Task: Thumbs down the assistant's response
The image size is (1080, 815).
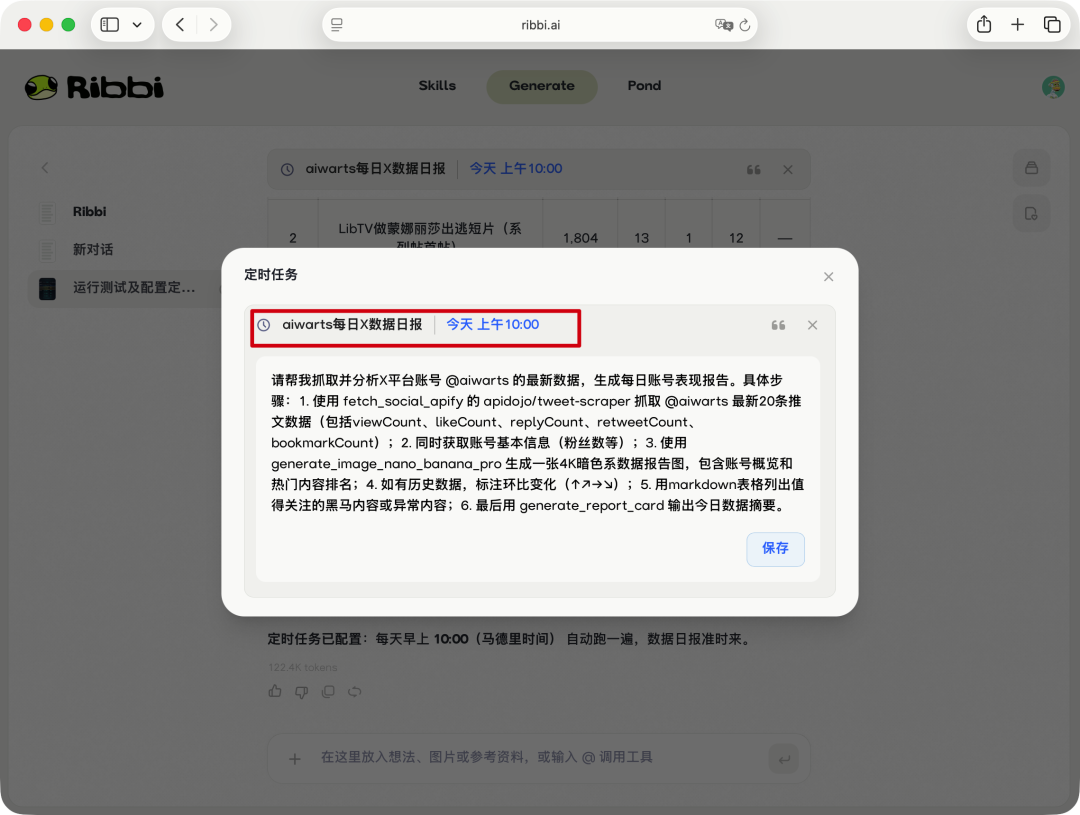Action: coord(301,691)
